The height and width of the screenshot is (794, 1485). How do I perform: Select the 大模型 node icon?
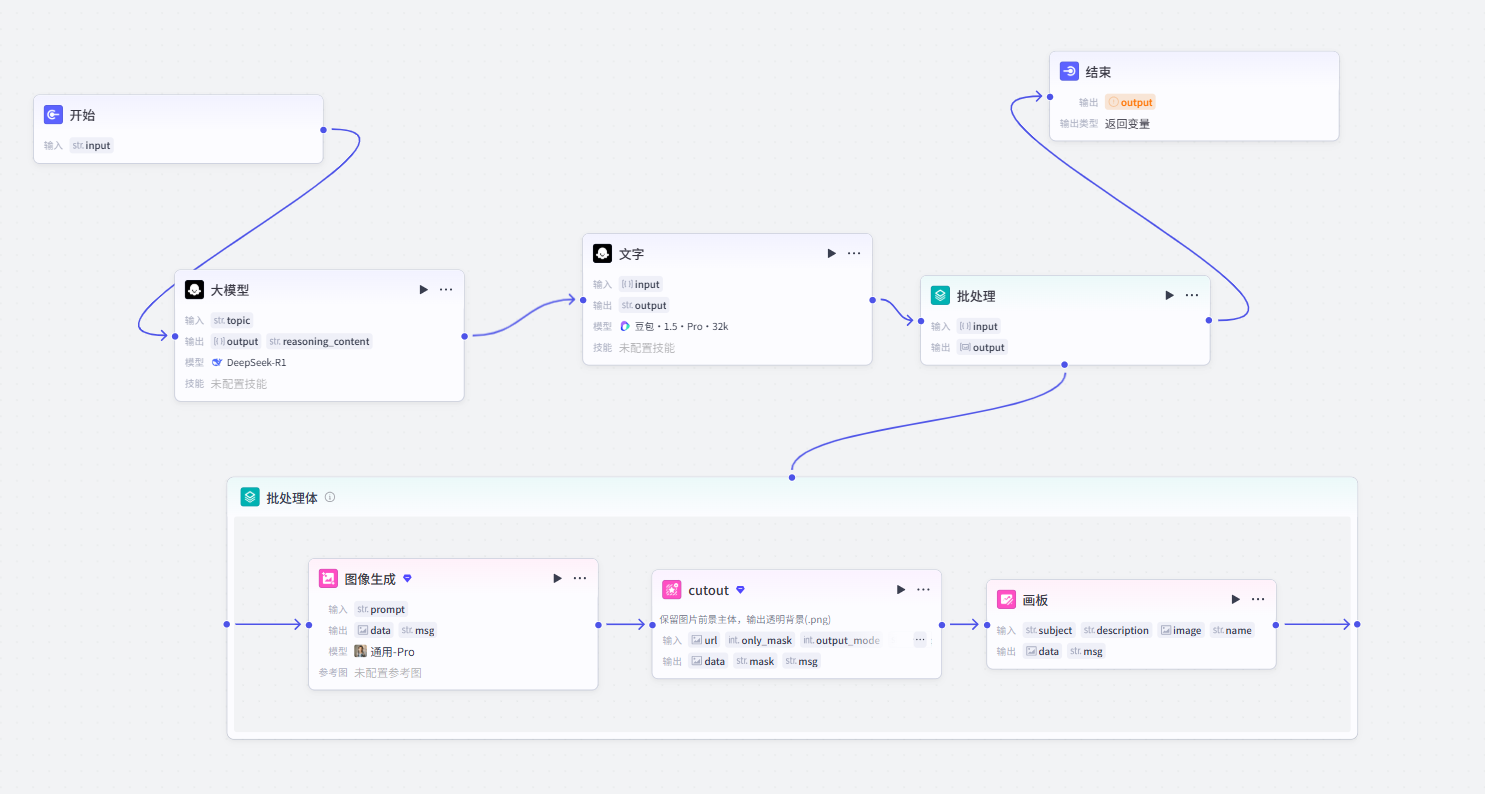[195, 290]
